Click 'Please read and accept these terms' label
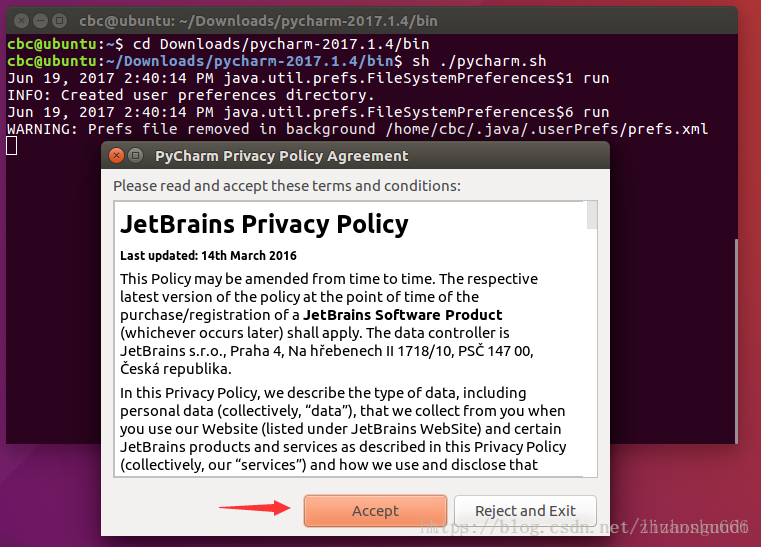Image resolution: width=761 pixels, height=547 pixels. coord(287,186)
